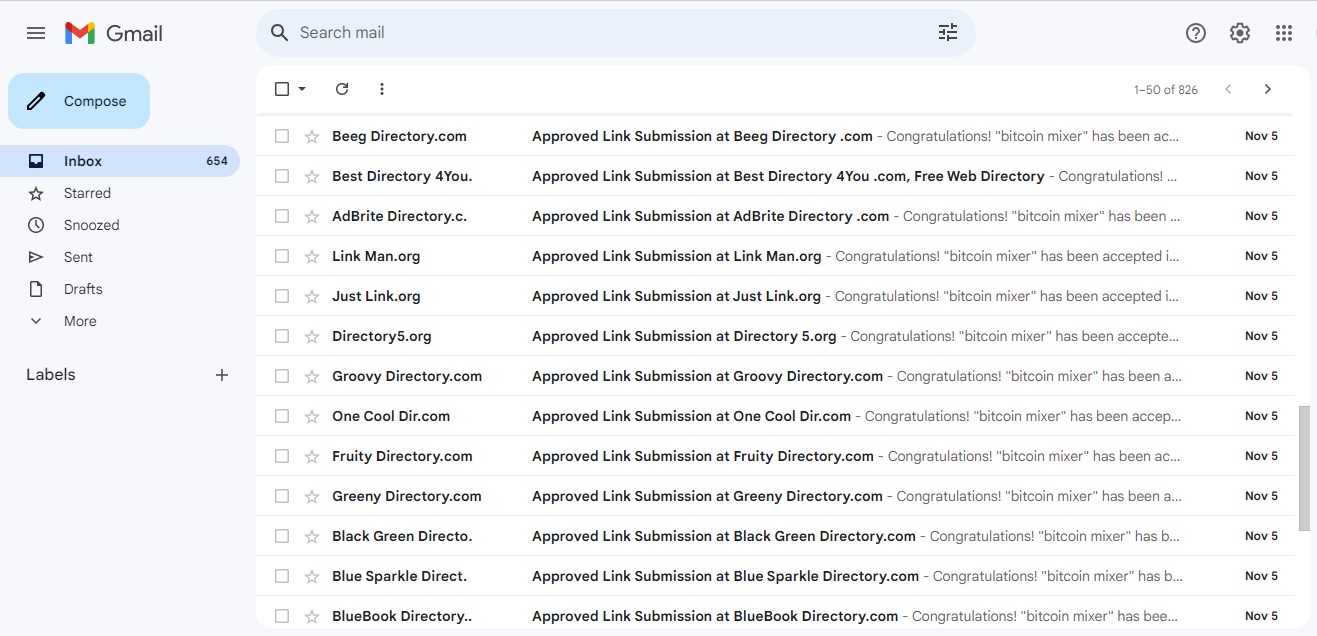Open the main menu hamburger icon
The image size is (1317, 636).
coord(36,33)
